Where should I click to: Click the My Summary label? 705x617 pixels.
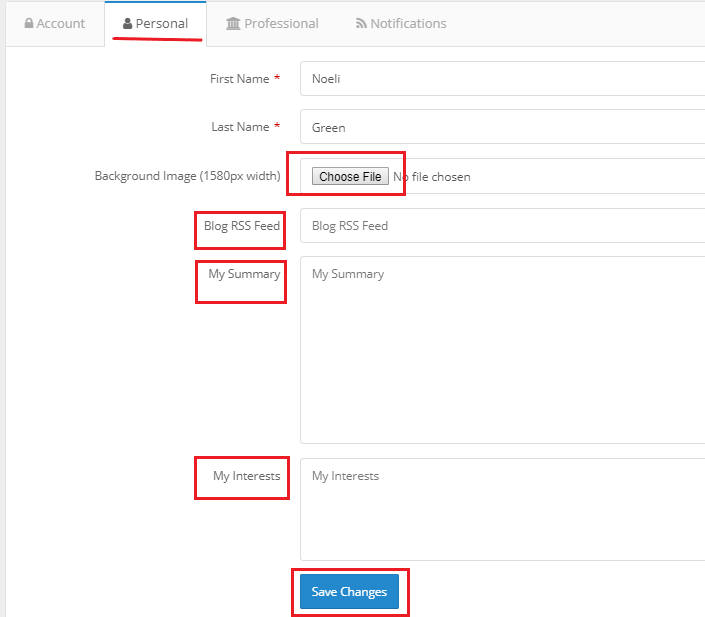(244, 274)
